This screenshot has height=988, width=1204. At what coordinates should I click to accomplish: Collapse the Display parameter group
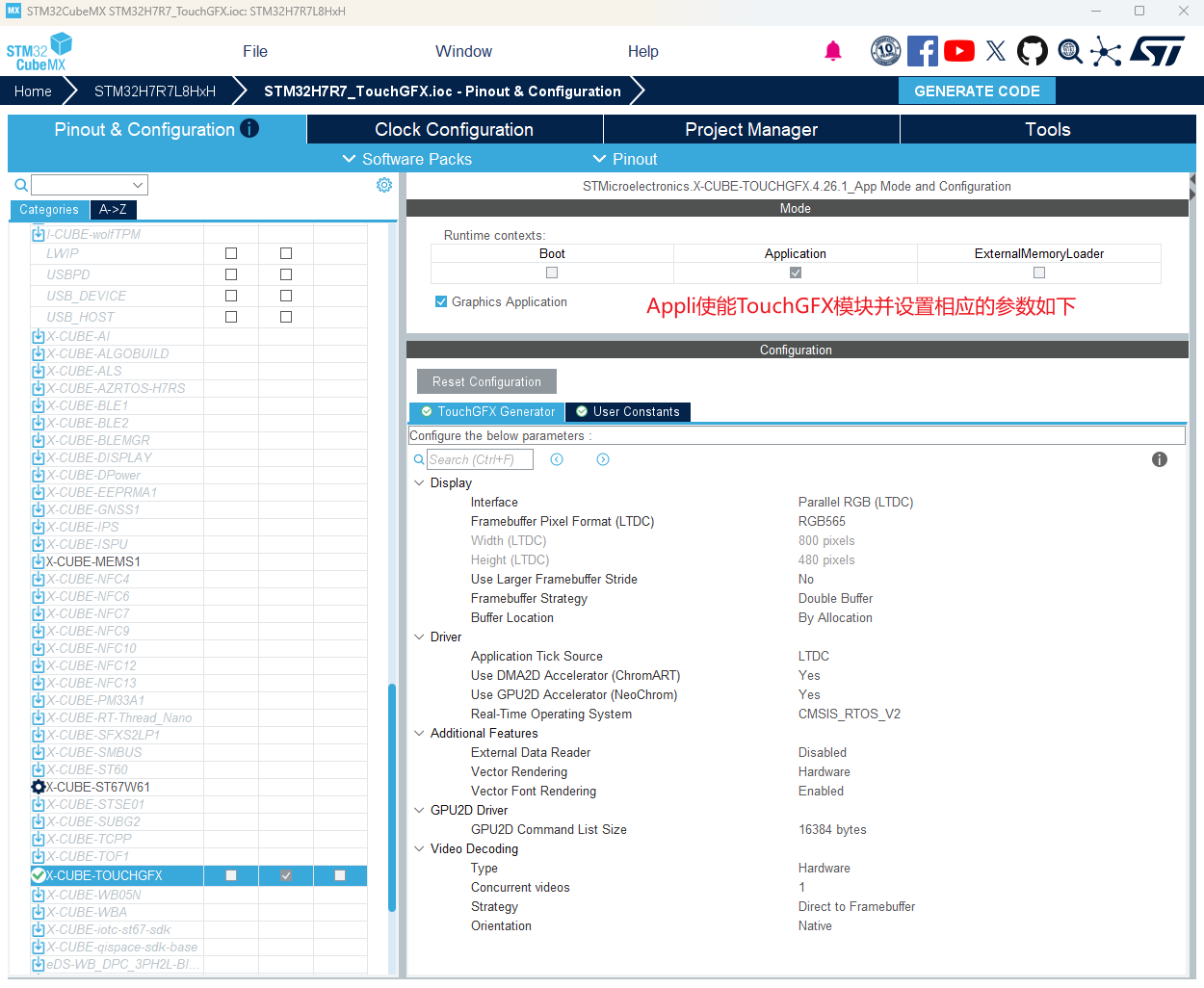[419, 482]
